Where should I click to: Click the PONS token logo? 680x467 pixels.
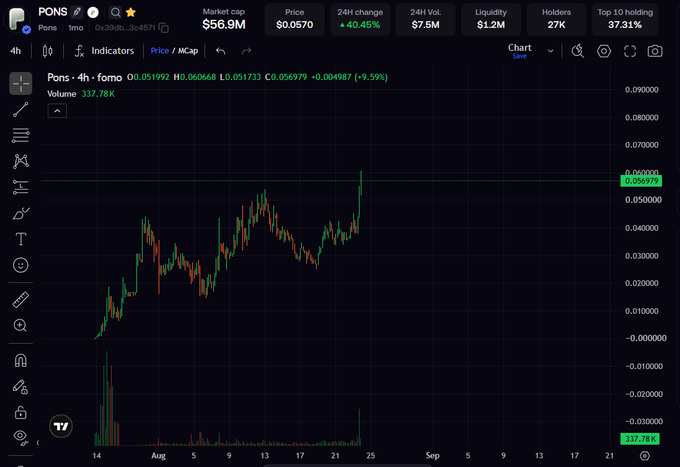(17, 19)
